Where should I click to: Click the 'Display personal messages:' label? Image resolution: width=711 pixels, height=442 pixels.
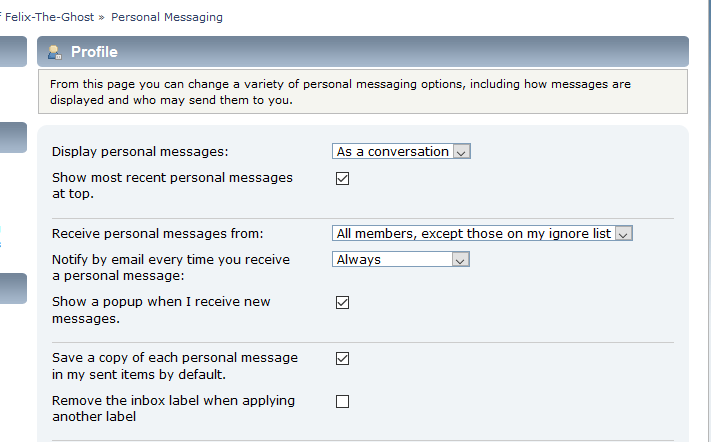[x=140, y=151]
